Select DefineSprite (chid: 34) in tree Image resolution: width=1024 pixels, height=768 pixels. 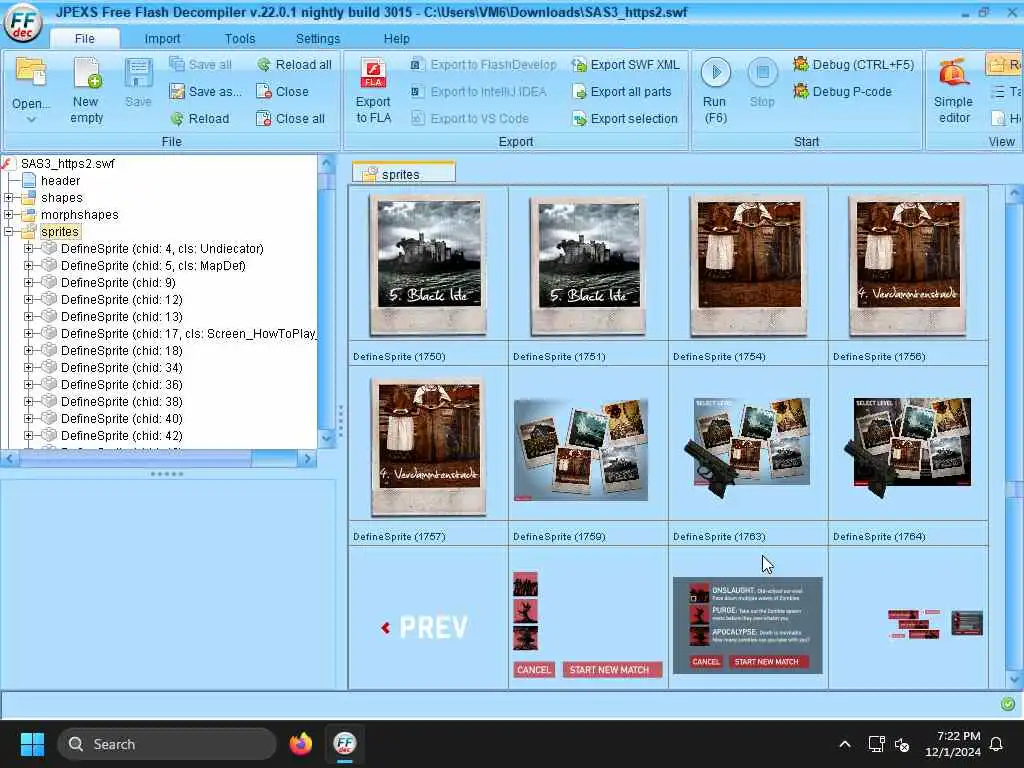coord(121,367)
